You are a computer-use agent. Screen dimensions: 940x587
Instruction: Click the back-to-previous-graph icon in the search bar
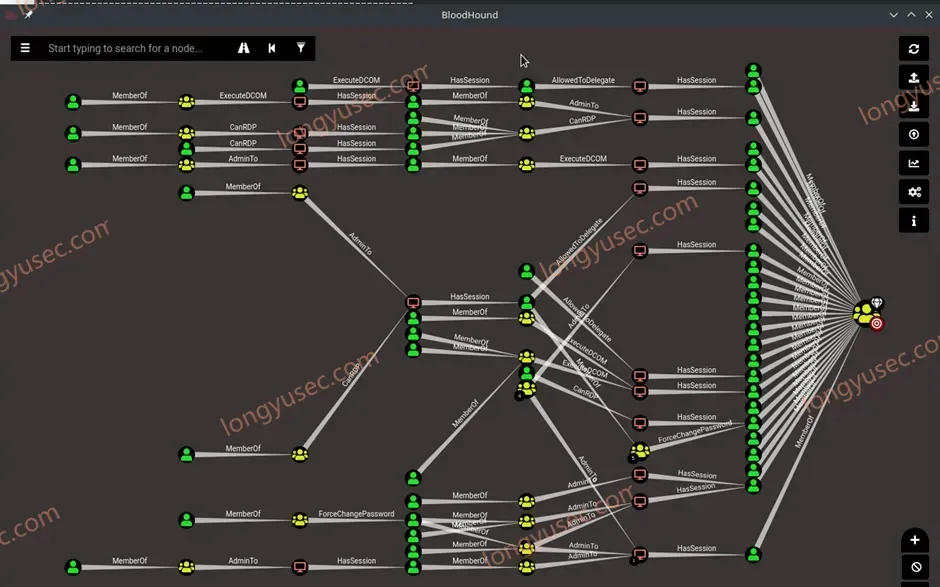point(272,48)
